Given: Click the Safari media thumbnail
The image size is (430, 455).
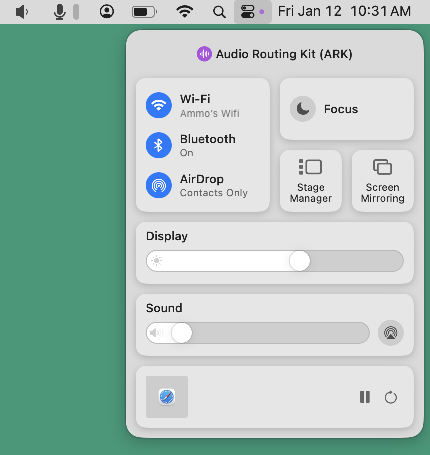Looking at the screenshot, I should pyautogui.click(x=167, y=397).
